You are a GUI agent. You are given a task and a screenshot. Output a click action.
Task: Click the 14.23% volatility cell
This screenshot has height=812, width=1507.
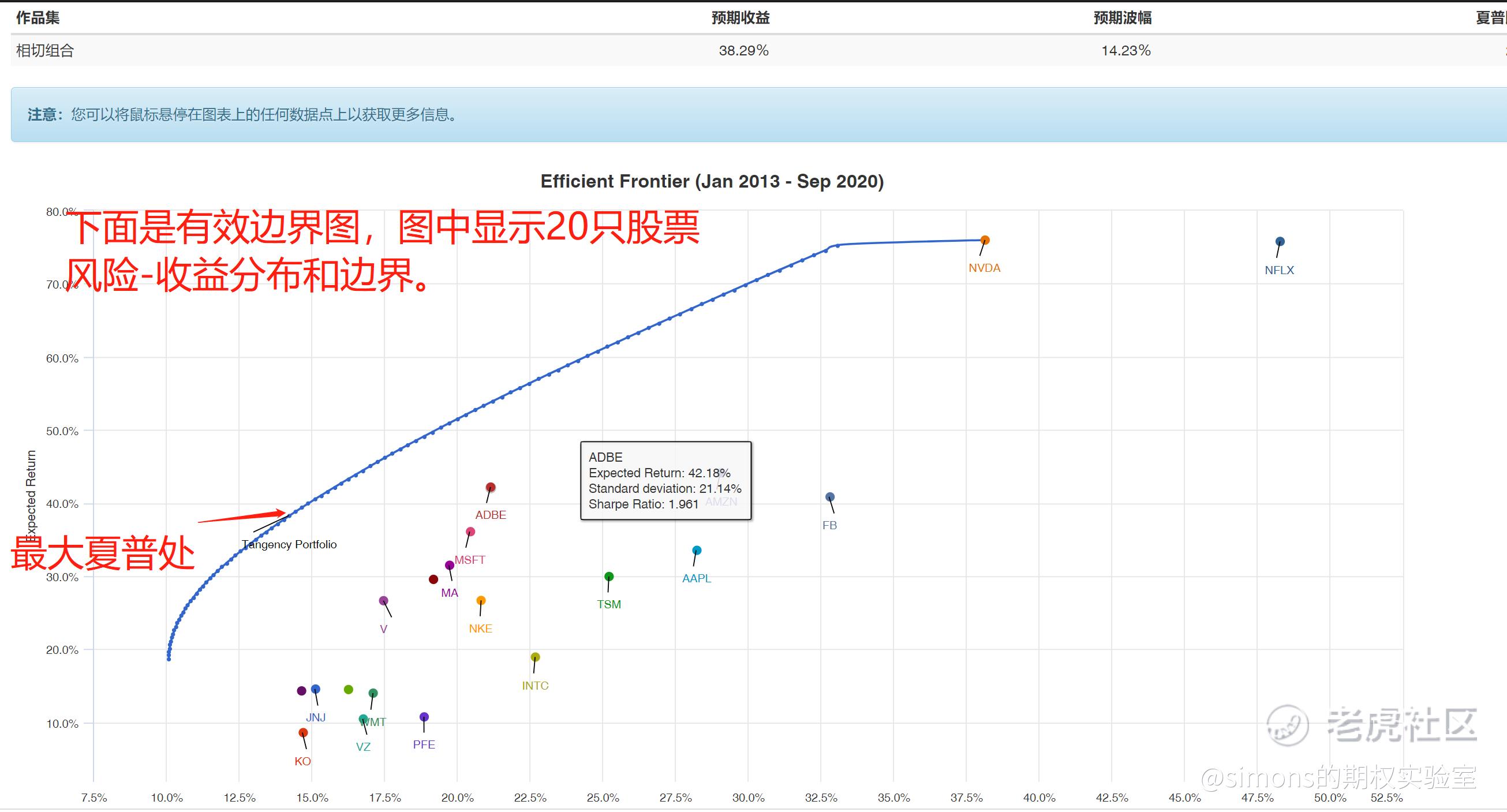coord(1126,50)
